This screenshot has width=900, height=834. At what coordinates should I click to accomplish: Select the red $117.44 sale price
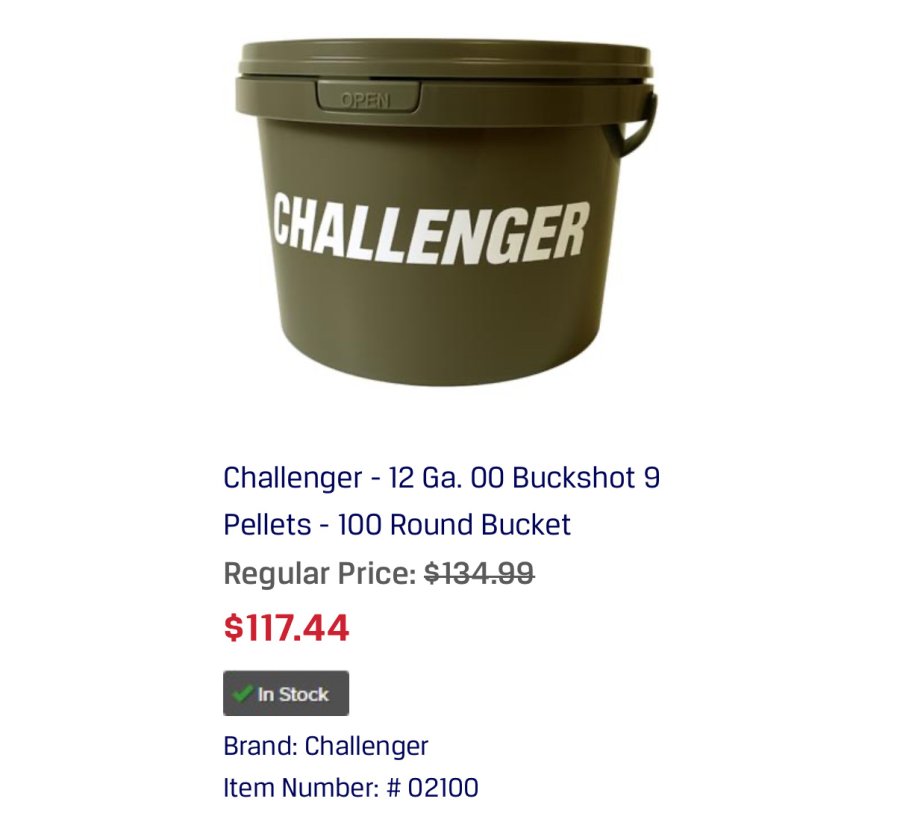(286, 627)
